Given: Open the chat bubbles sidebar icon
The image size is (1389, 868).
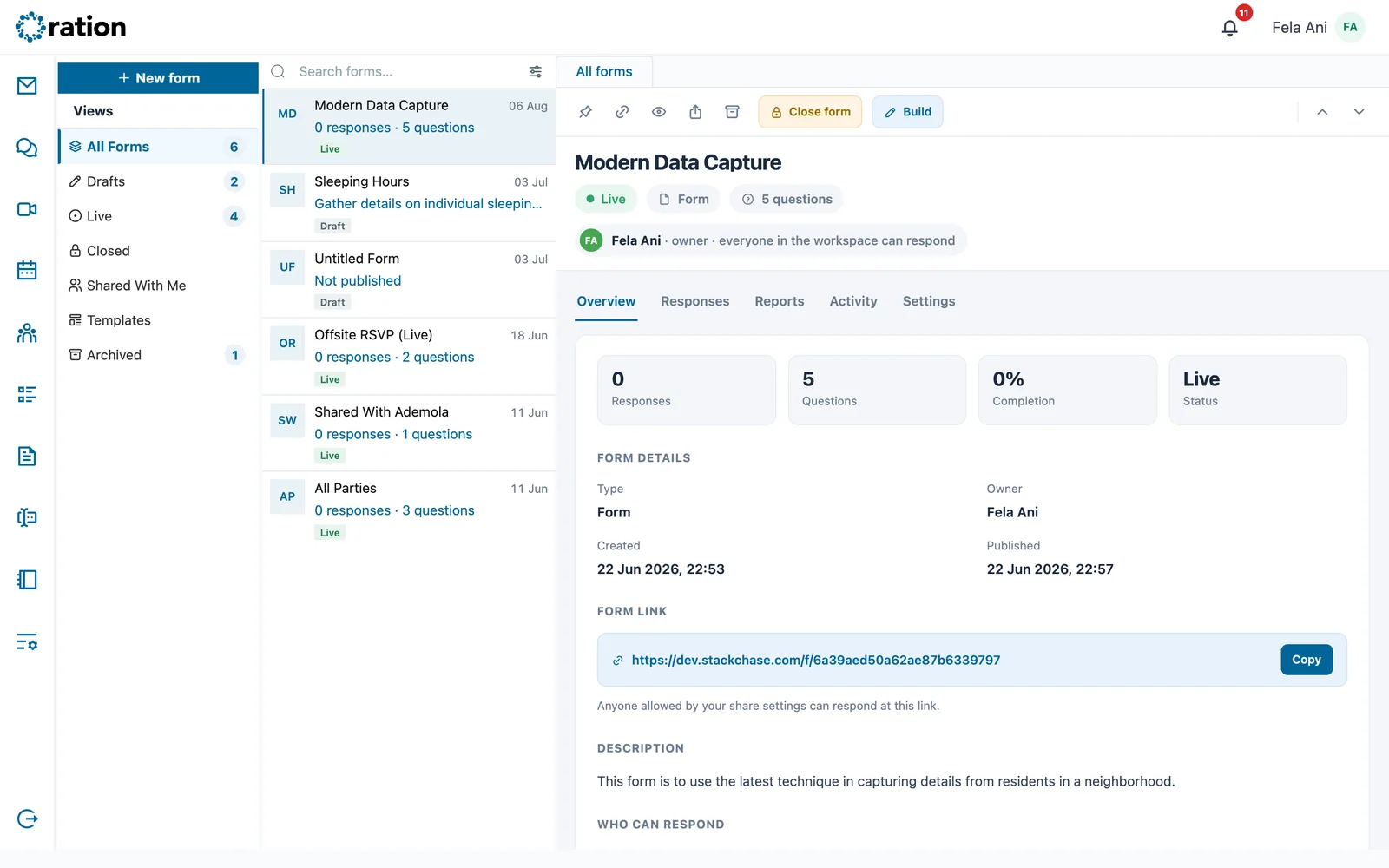Looking at the screenshot, I should (27, 148).
